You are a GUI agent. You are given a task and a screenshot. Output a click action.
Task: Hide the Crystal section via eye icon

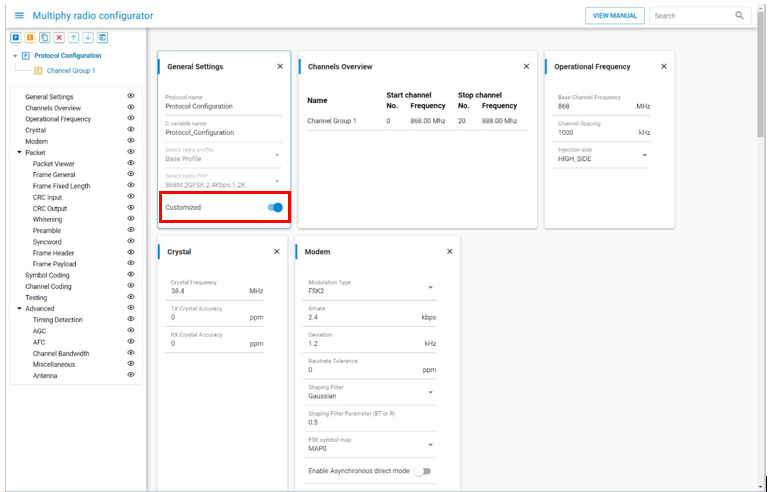point(131,130)
